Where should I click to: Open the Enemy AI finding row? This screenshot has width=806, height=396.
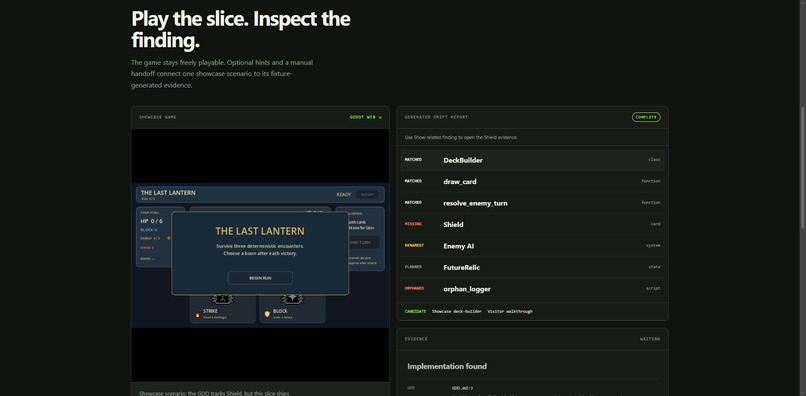(x=533, y=246)
